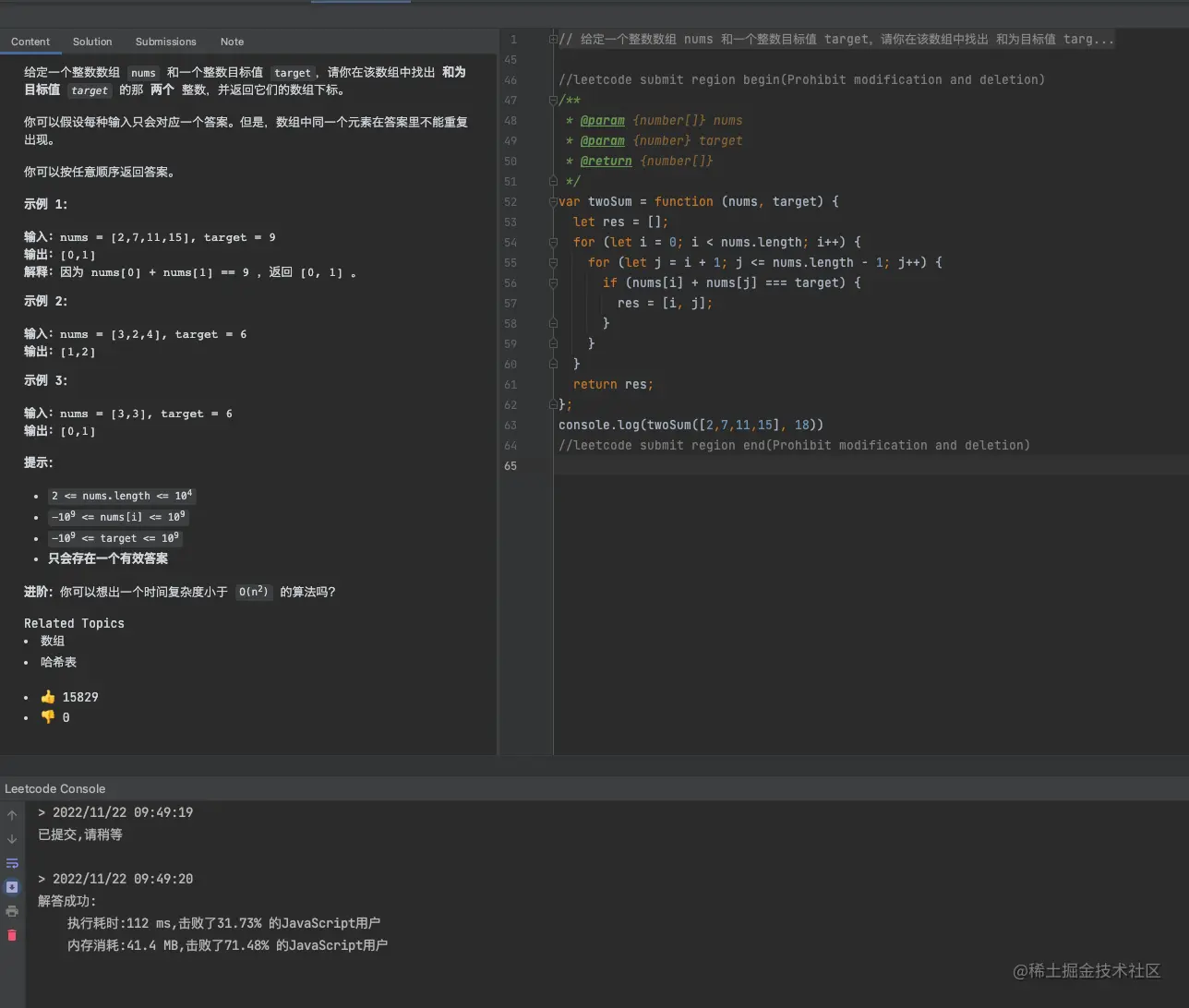1189x1008 pixels.
Task: Click the '哈希表' related topic
Action: click(58, 662)
